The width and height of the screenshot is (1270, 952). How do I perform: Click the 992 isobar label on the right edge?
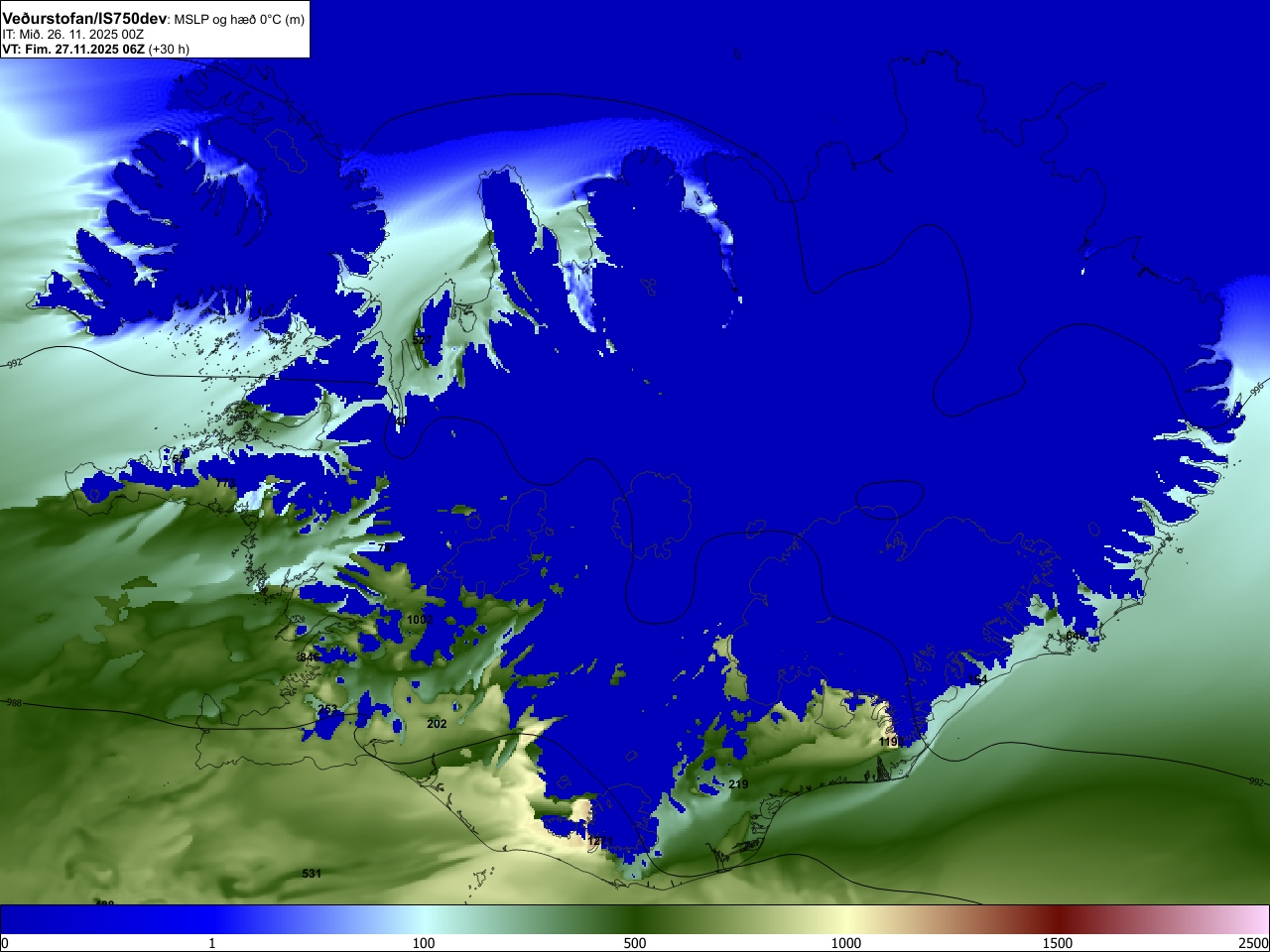point(1256,781)
